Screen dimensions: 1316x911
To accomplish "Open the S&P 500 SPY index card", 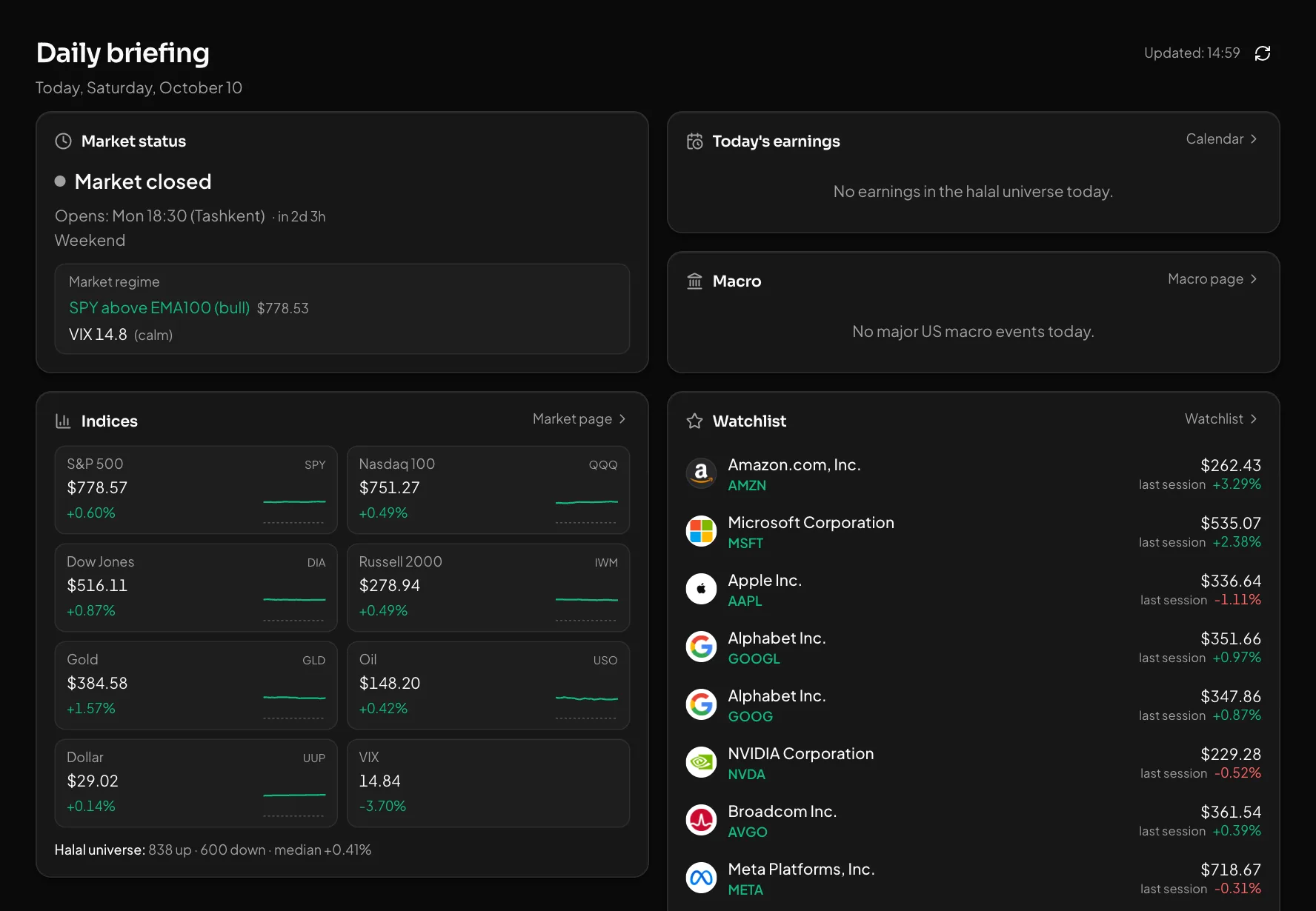I will 196,490.
